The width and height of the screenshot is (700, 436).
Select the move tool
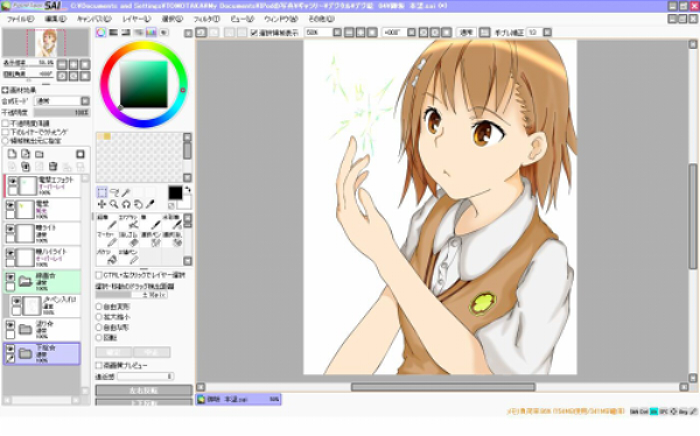click(x=102, y=204)
